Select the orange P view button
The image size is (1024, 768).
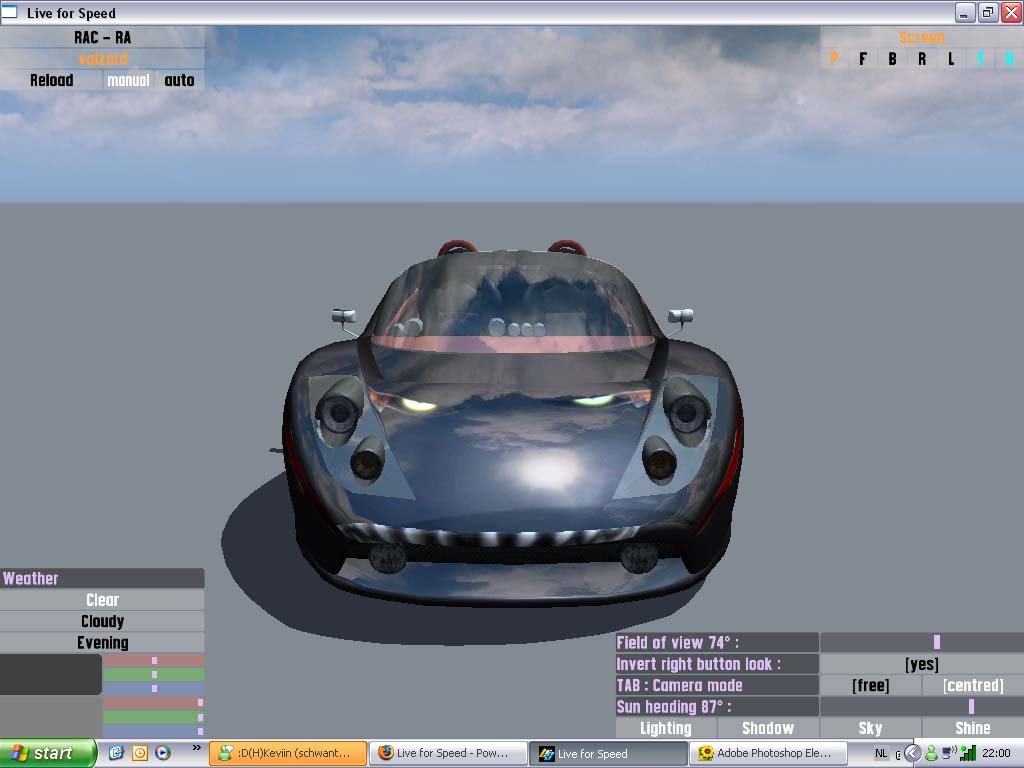point(834,59)
